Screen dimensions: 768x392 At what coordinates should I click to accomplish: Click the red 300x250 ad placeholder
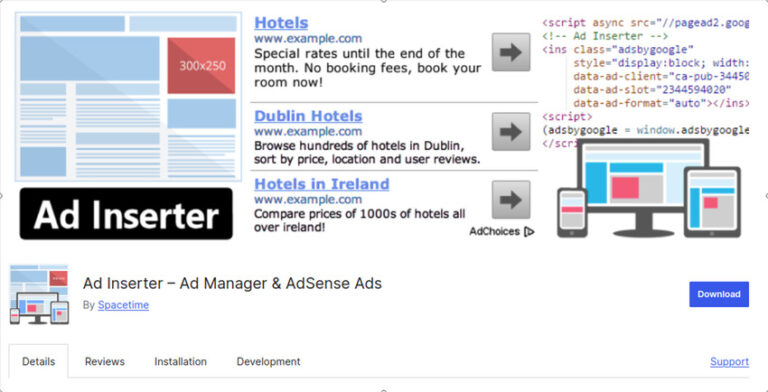[x=201, y=66]
